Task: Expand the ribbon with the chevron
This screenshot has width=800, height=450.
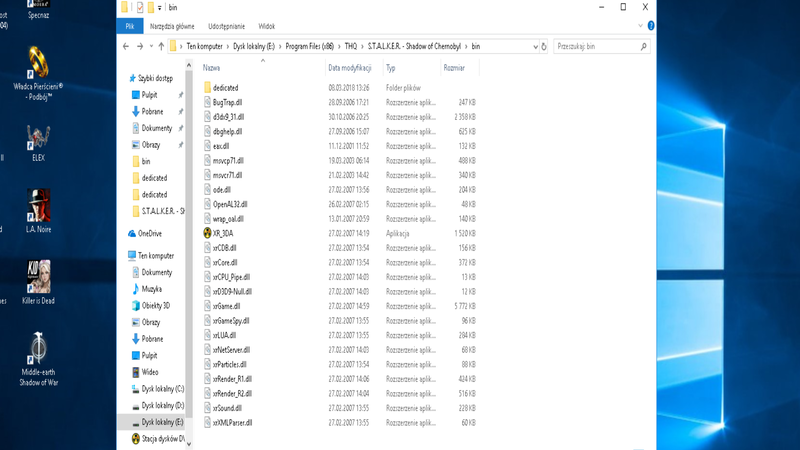Action: pyautogui.click(x=640, y=26)
